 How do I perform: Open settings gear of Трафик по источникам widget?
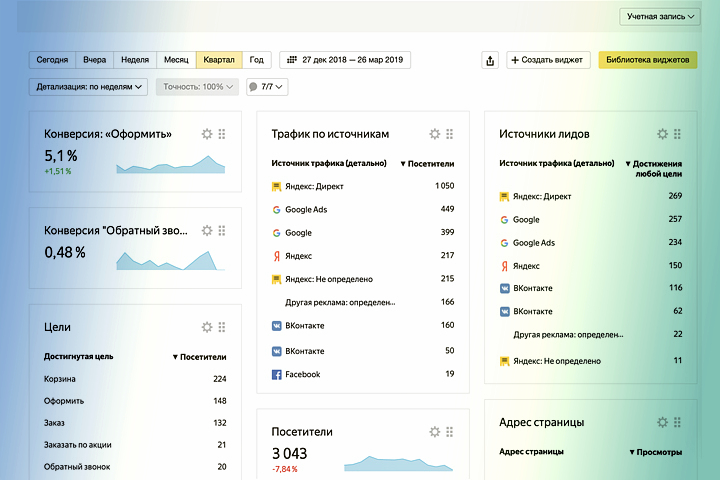(434, 134)
